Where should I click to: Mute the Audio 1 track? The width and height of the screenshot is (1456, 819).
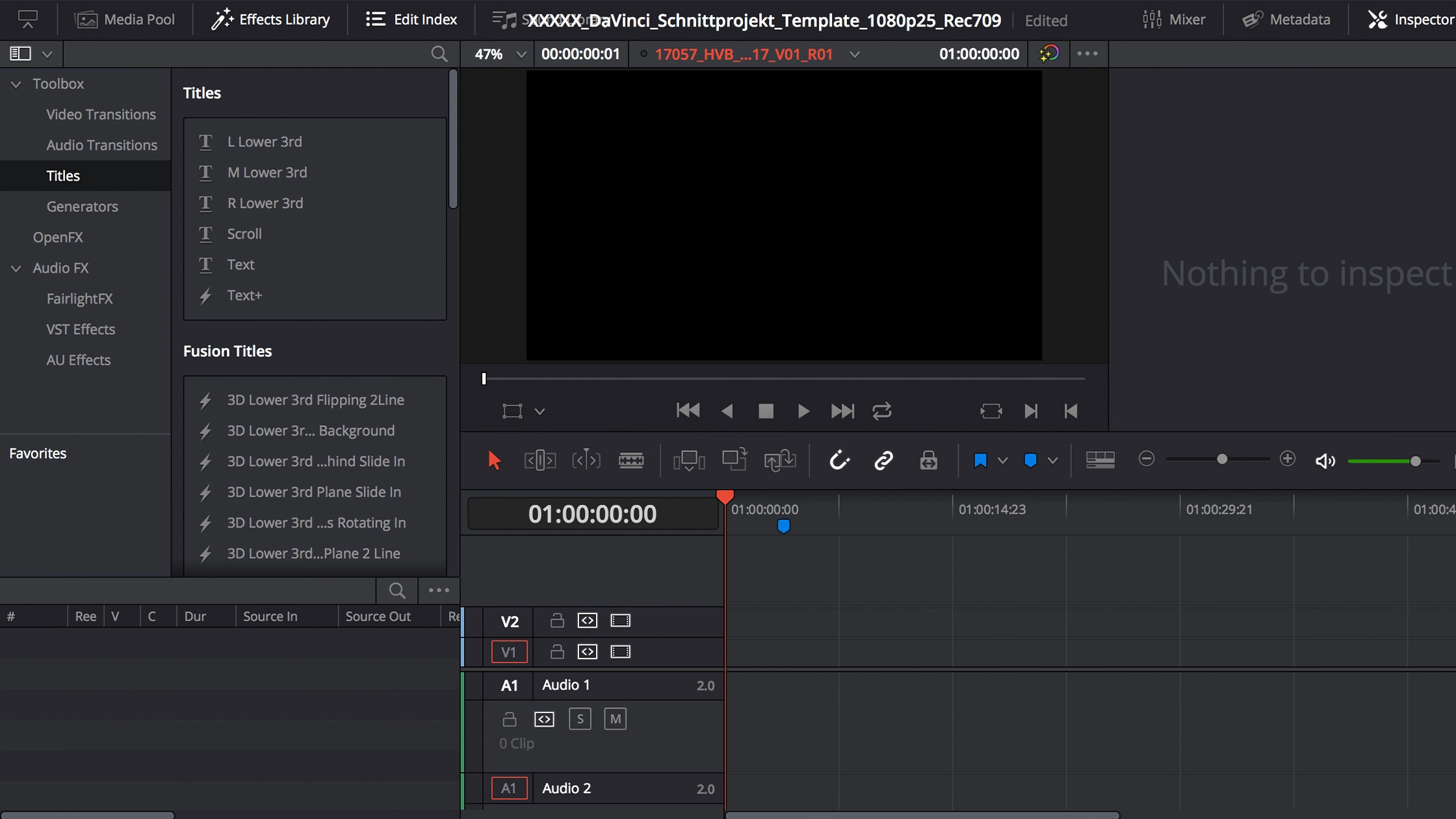pos(615,719)
